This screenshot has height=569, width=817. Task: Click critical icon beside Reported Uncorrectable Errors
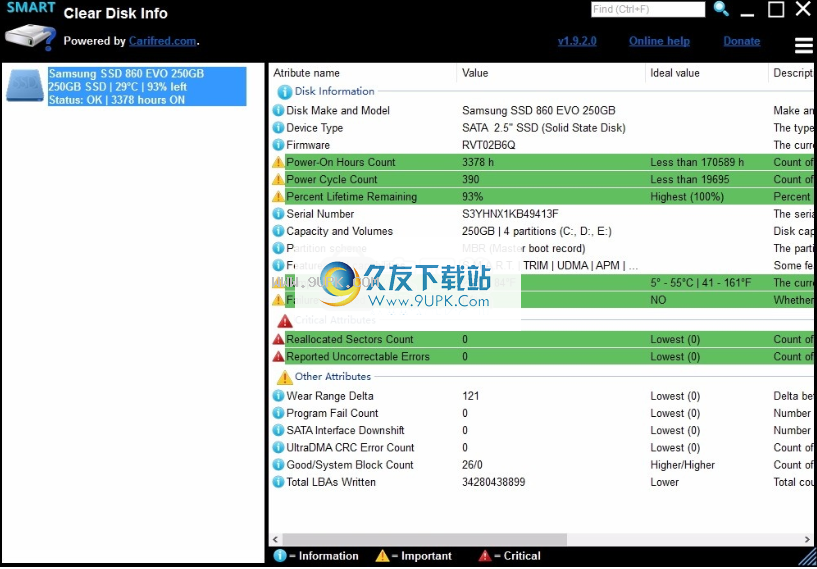click(278, 356)
